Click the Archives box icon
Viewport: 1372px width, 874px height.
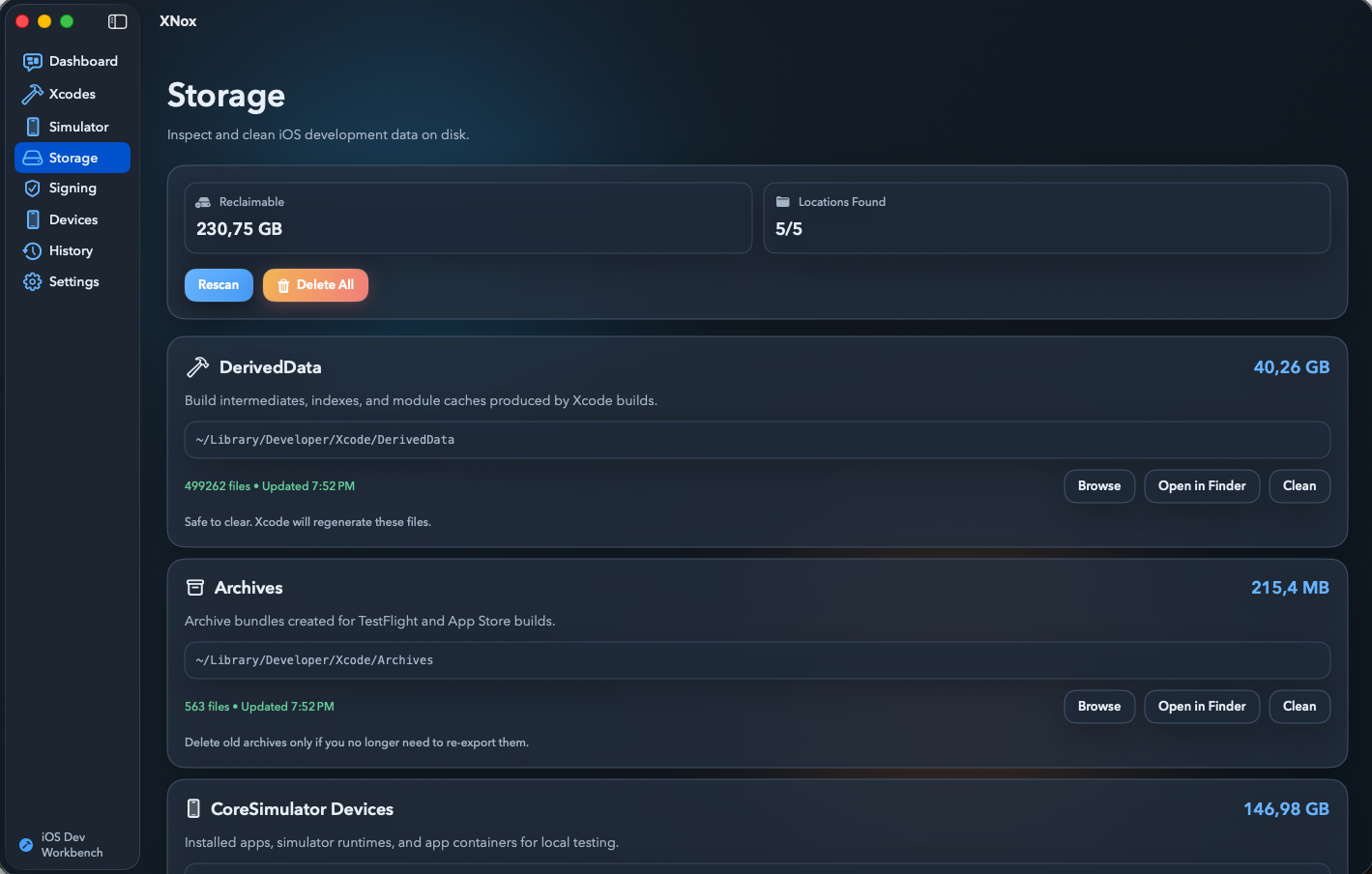[195, 587]
